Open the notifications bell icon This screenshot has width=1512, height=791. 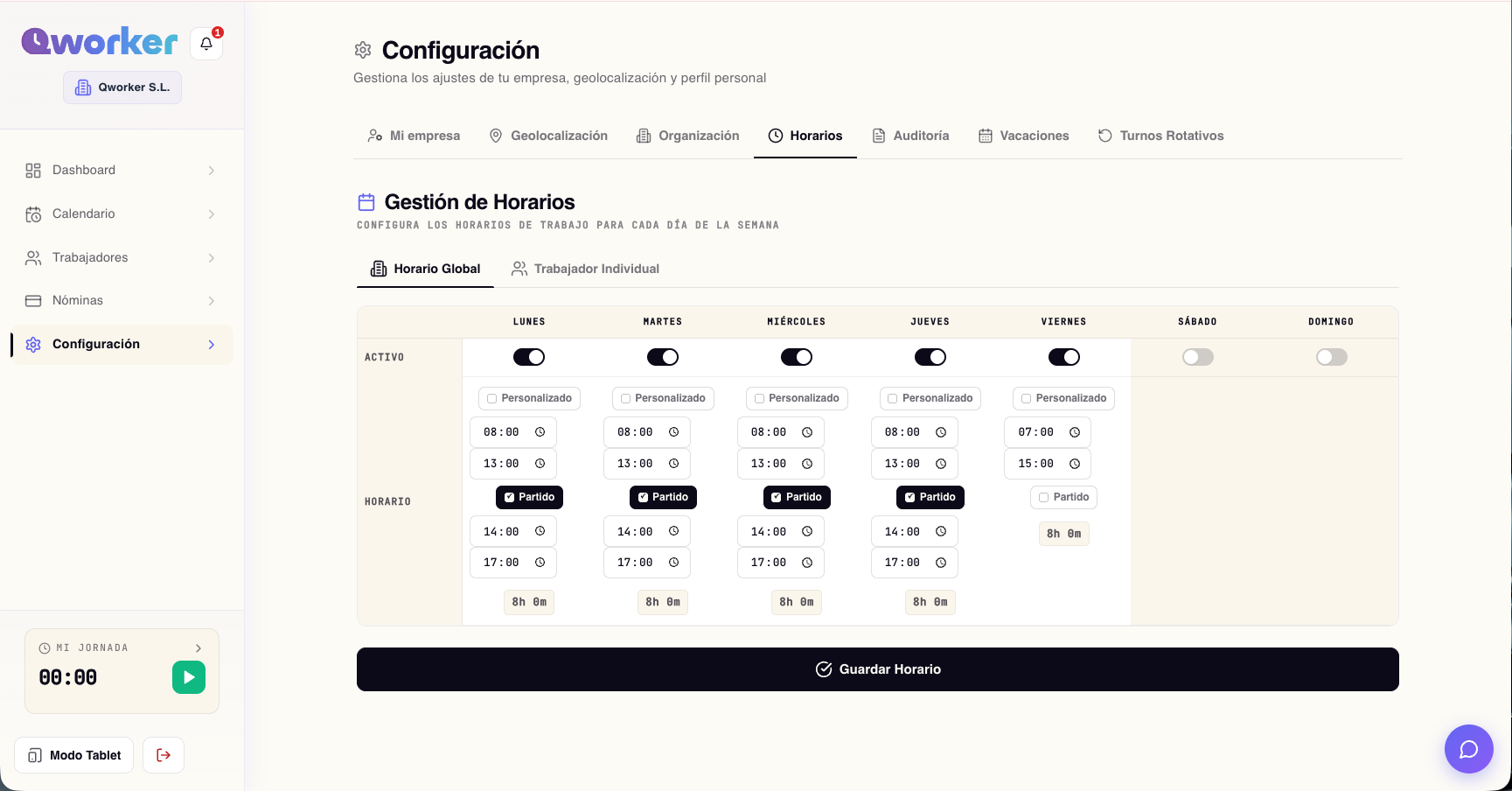coord(206,43)
